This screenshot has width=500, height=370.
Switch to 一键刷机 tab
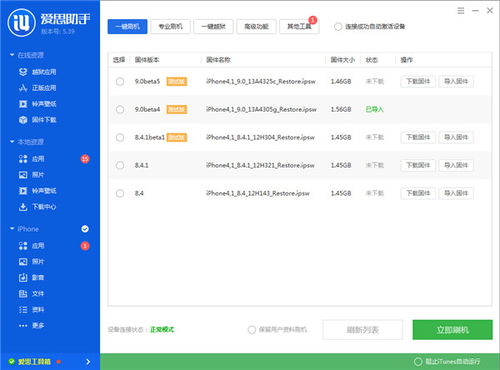127,26
